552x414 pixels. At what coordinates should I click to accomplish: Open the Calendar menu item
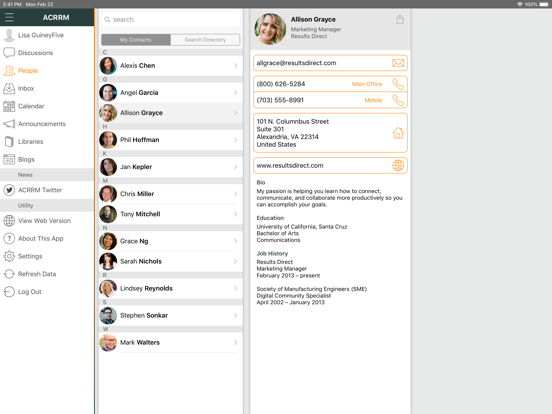(x=47, y=106)
